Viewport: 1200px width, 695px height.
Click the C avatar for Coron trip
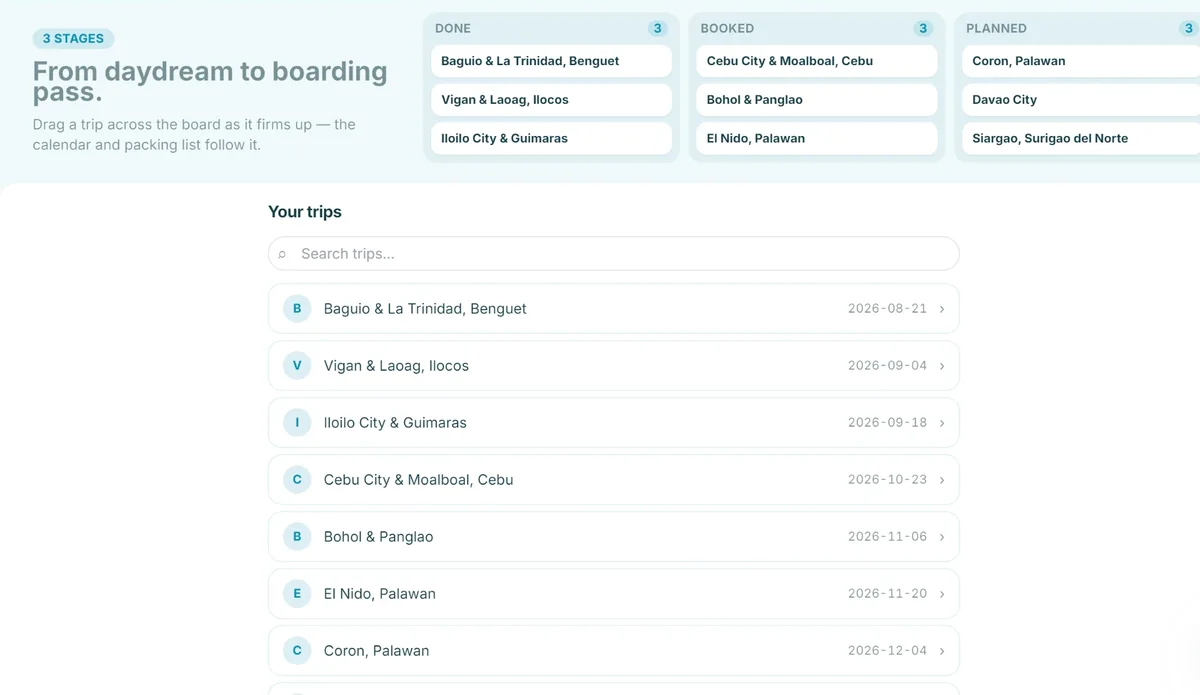[x=297, y=650]
